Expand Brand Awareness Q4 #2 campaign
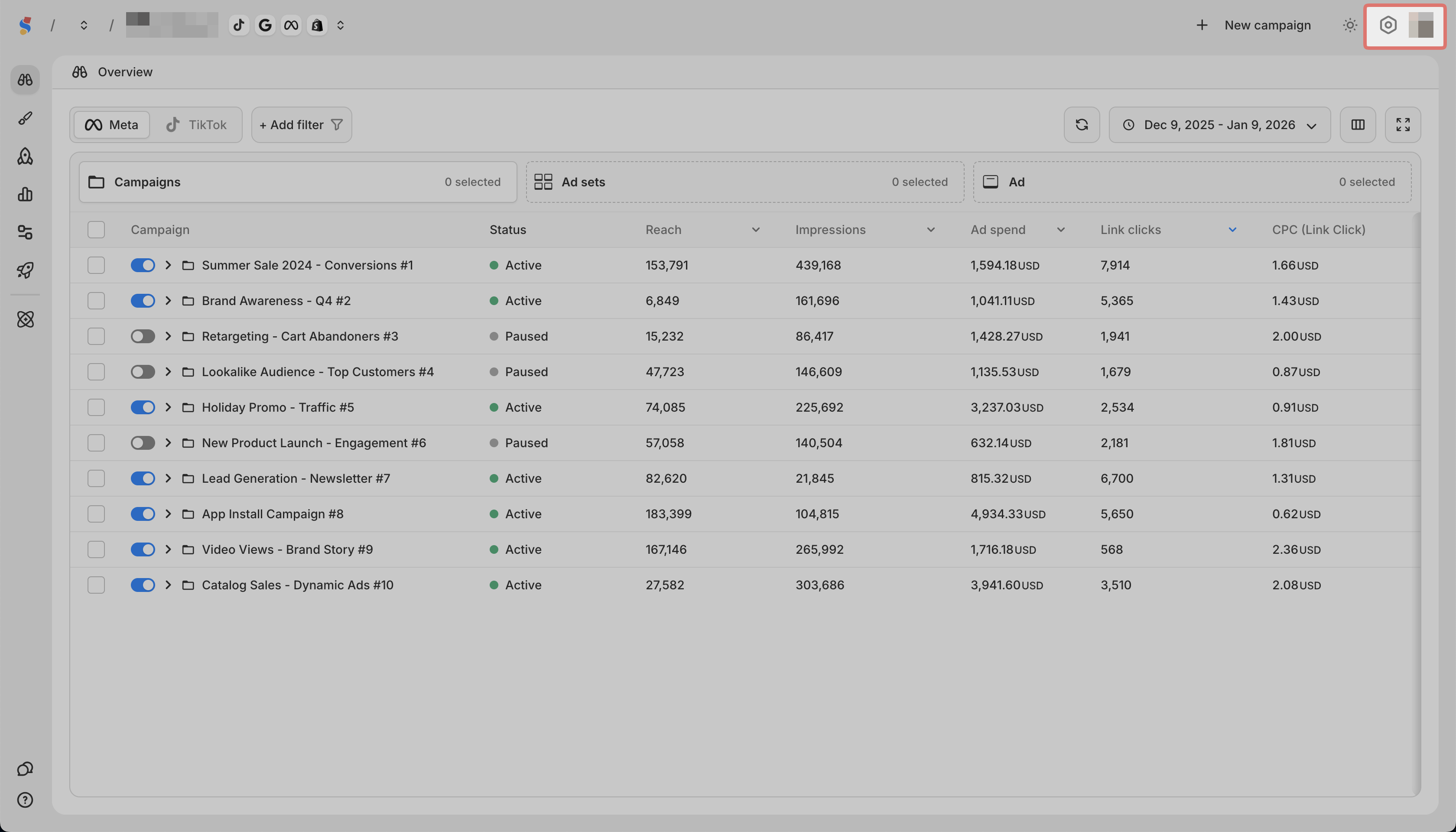This screenshot has width=1456, height=832. (x=168, y=301)
